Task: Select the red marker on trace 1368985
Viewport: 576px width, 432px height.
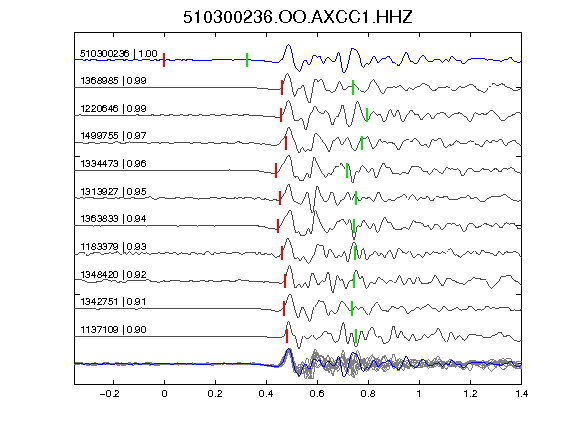Action: pos(282,87)
